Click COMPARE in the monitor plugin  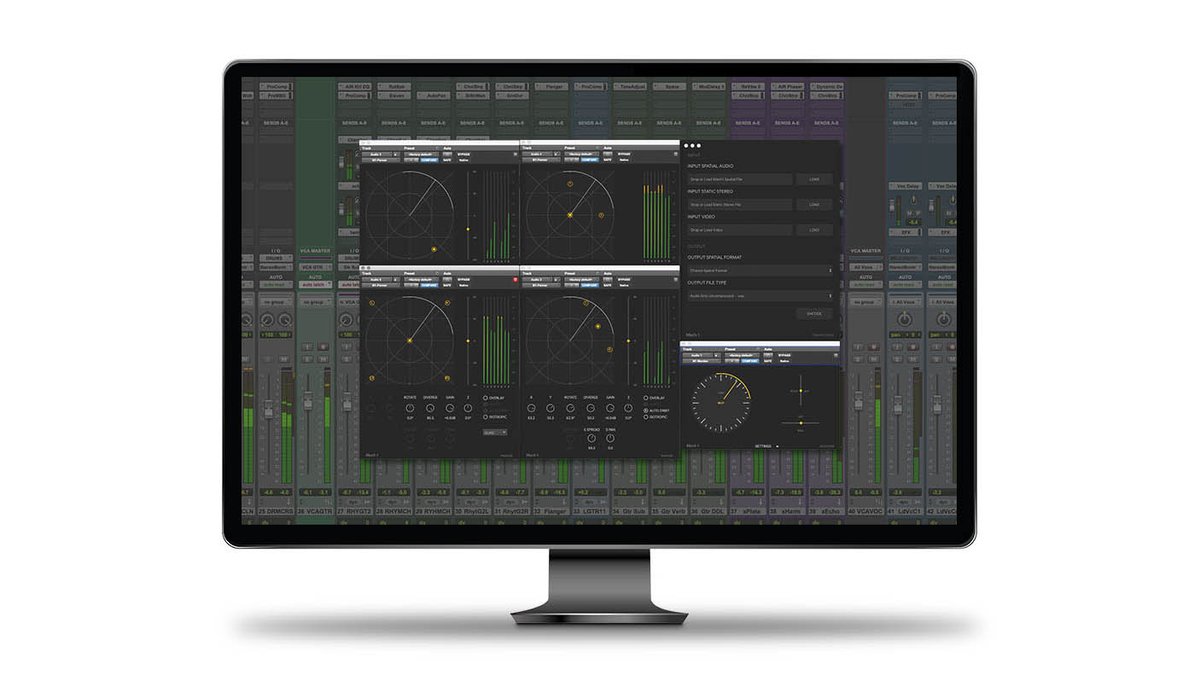point(749,360)
